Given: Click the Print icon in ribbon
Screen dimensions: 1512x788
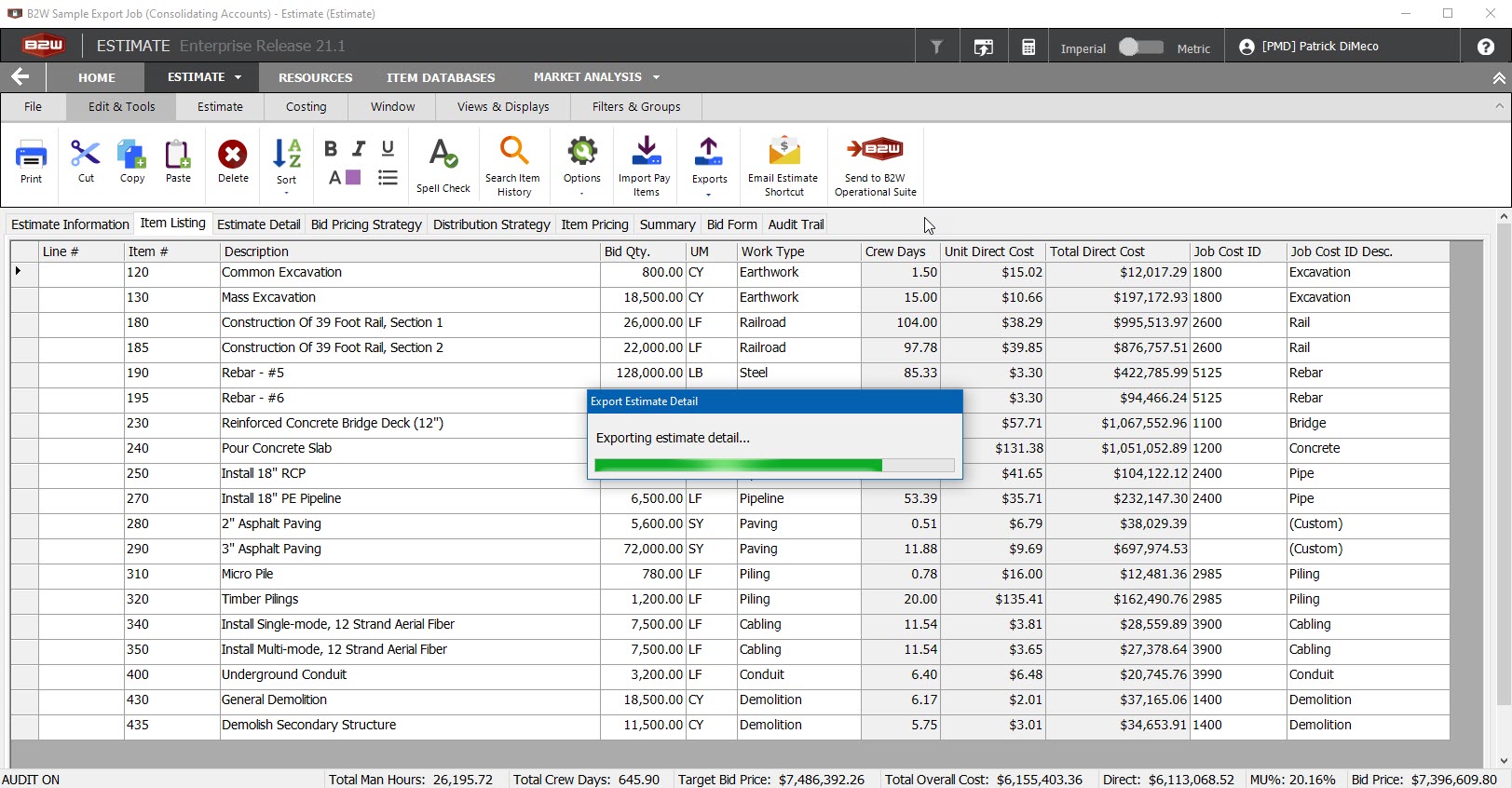Looking at the screenshot, I should coord(32,161).
